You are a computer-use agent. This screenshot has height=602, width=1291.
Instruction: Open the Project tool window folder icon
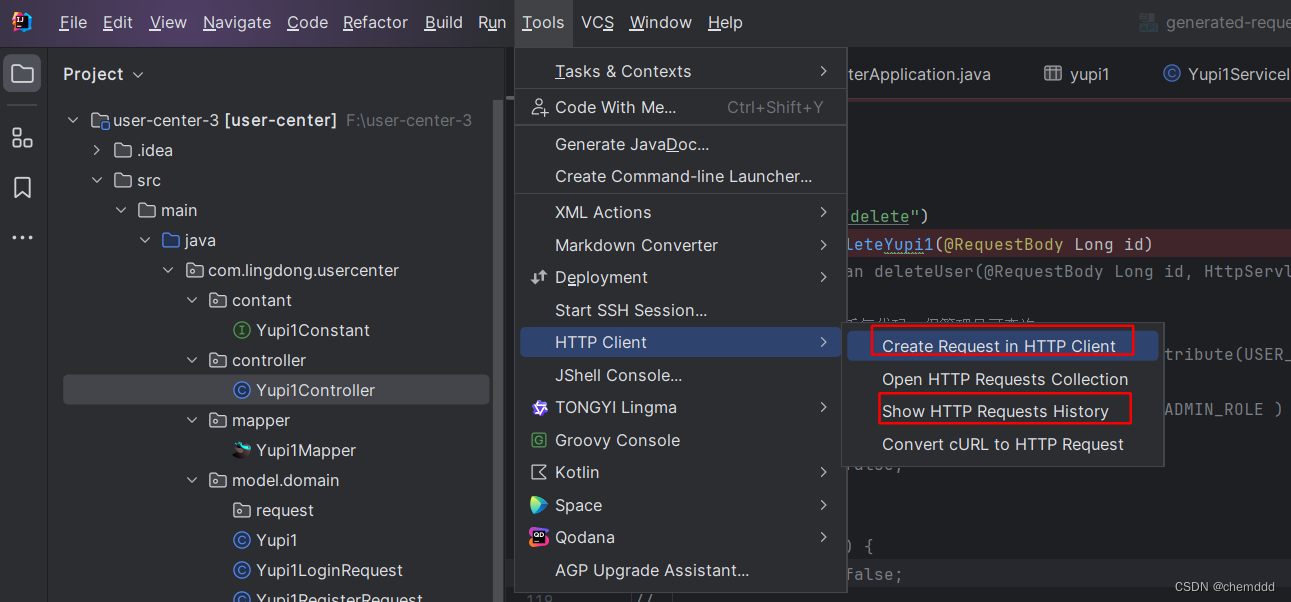(x=22, y=71)
